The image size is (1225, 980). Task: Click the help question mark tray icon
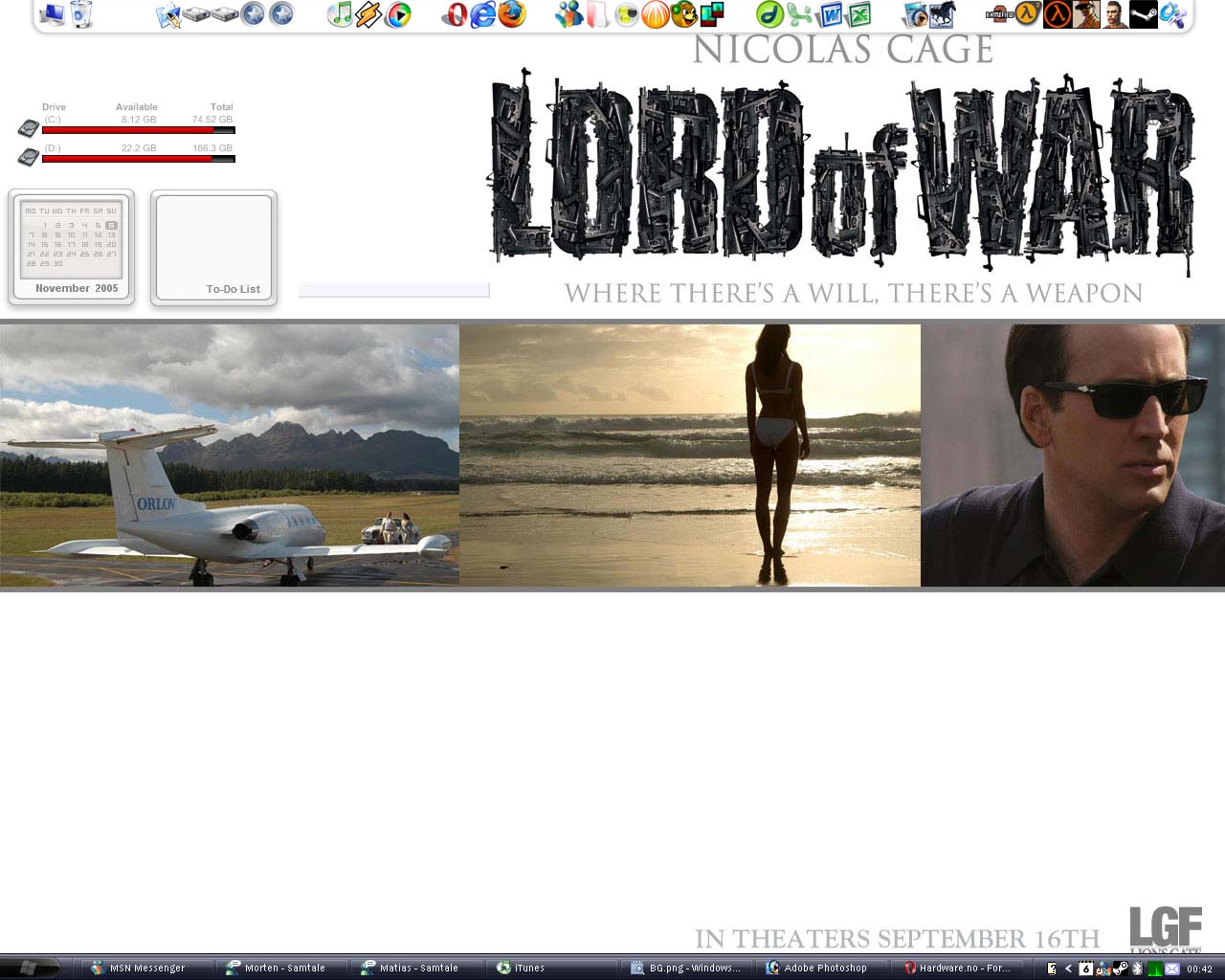(x=1052, y=969)
